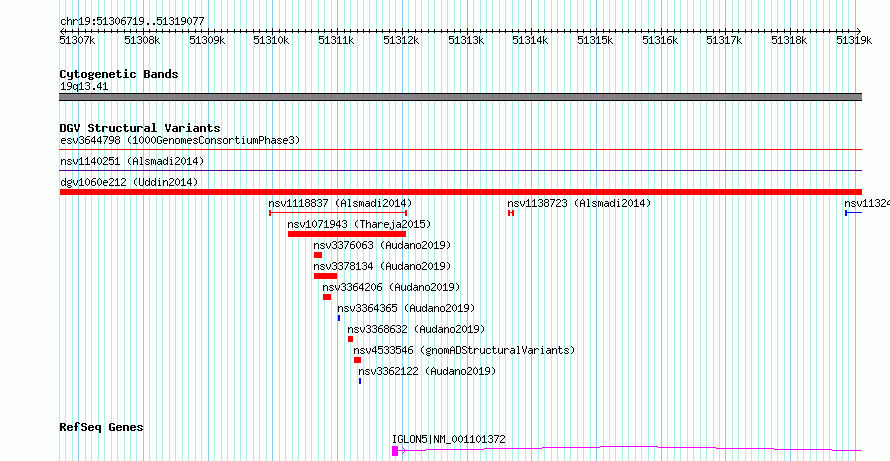Click the 19q13.41 band label

[x=84, y=87]
